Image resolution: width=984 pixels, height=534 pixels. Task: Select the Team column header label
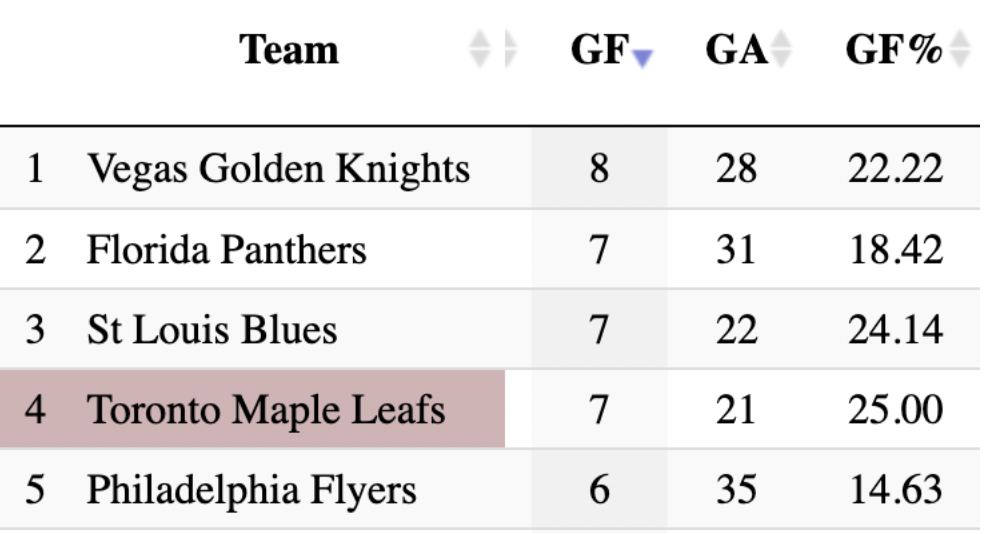click(x=290, y=50)
